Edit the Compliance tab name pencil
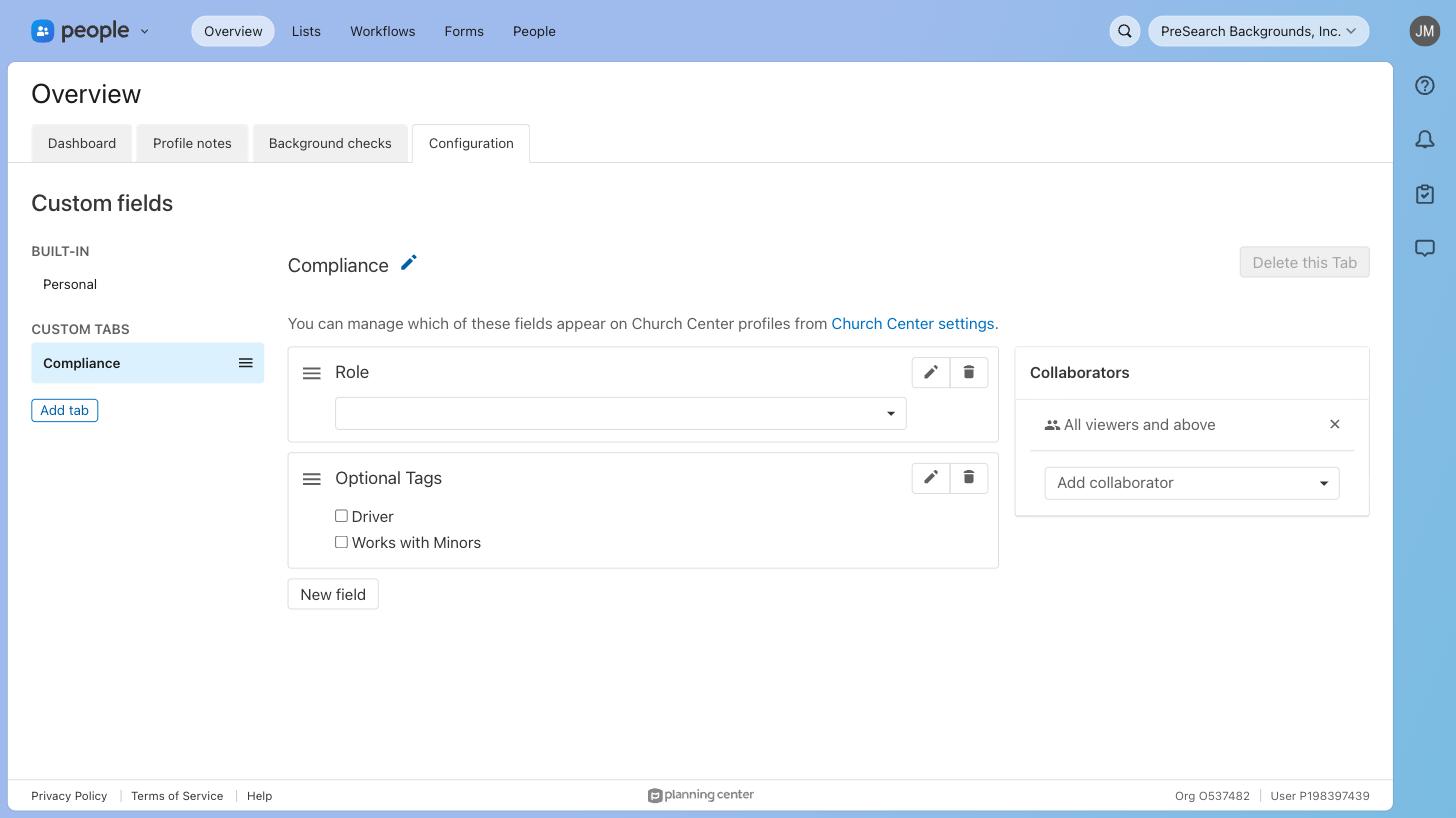 [x=408, y=263]
